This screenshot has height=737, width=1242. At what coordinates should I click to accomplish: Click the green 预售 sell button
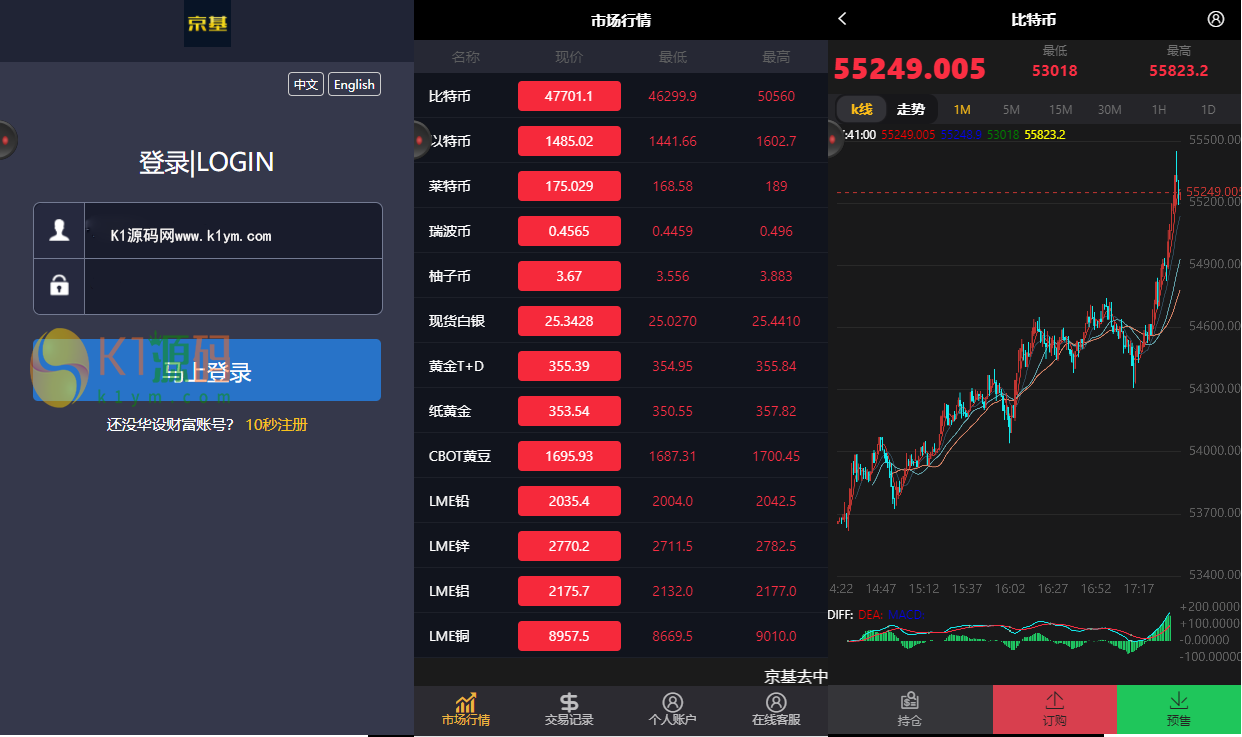1179,710
